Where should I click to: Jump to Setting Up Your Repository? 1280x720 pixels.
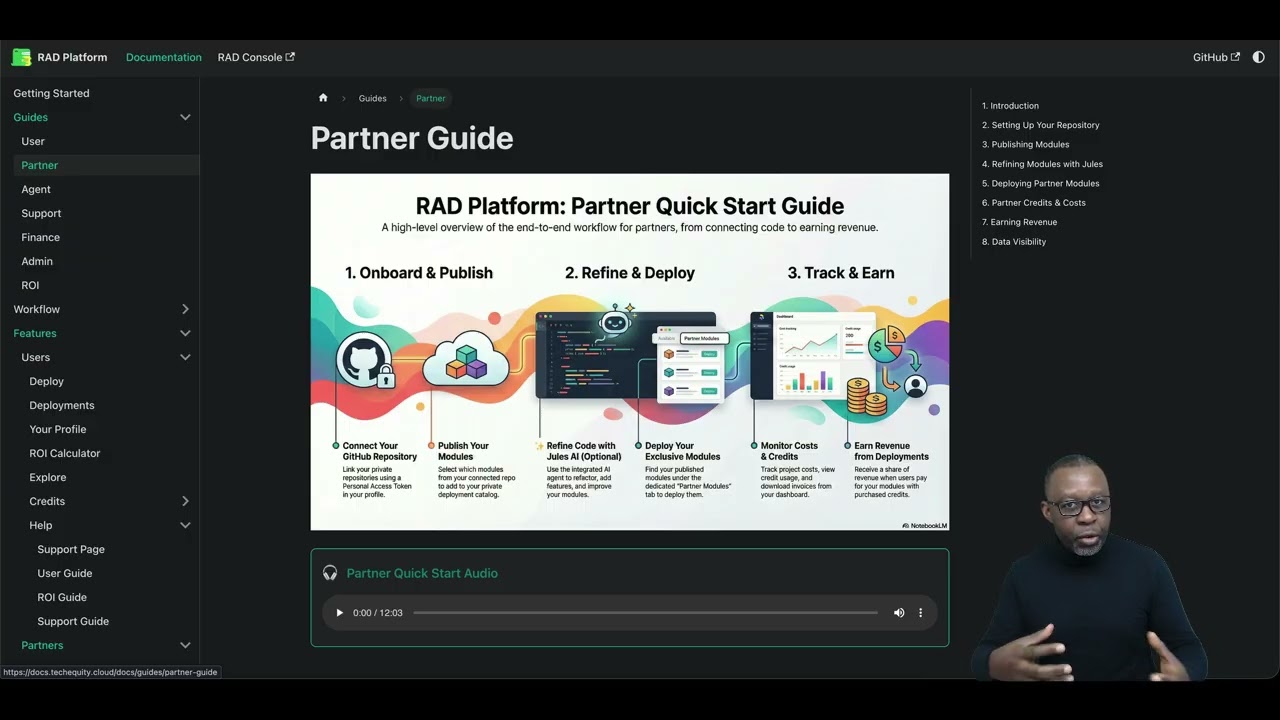click(1040, 125)
